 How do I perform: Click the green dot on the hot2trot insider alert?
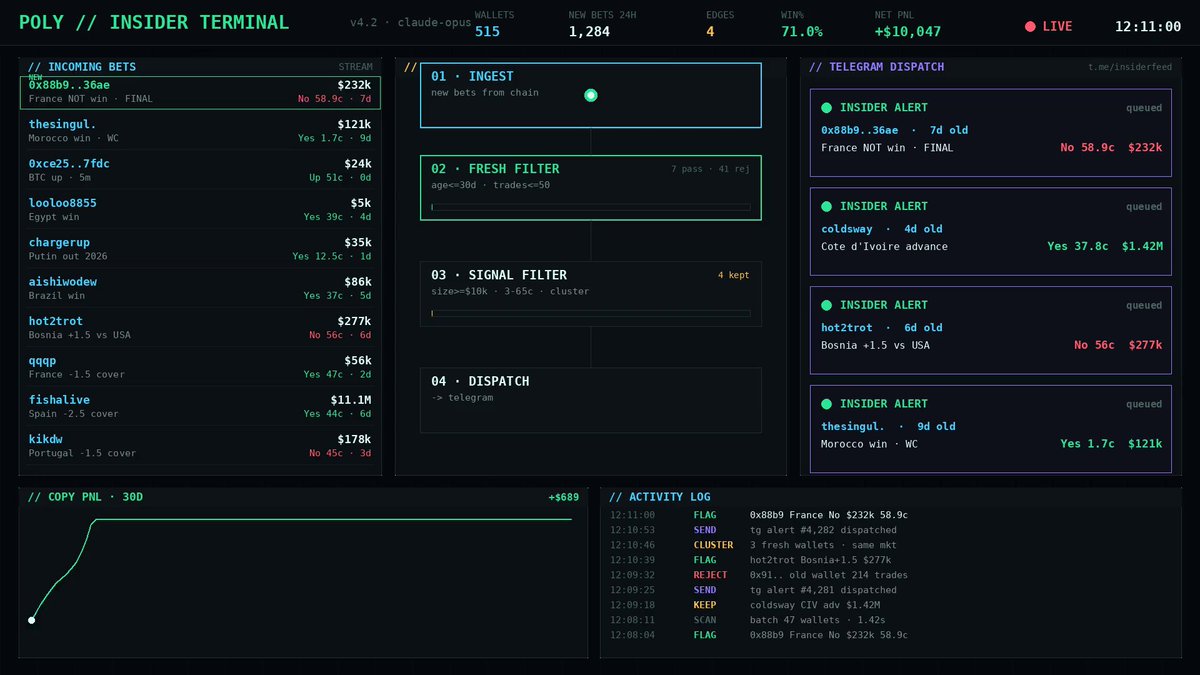point(826,305)
